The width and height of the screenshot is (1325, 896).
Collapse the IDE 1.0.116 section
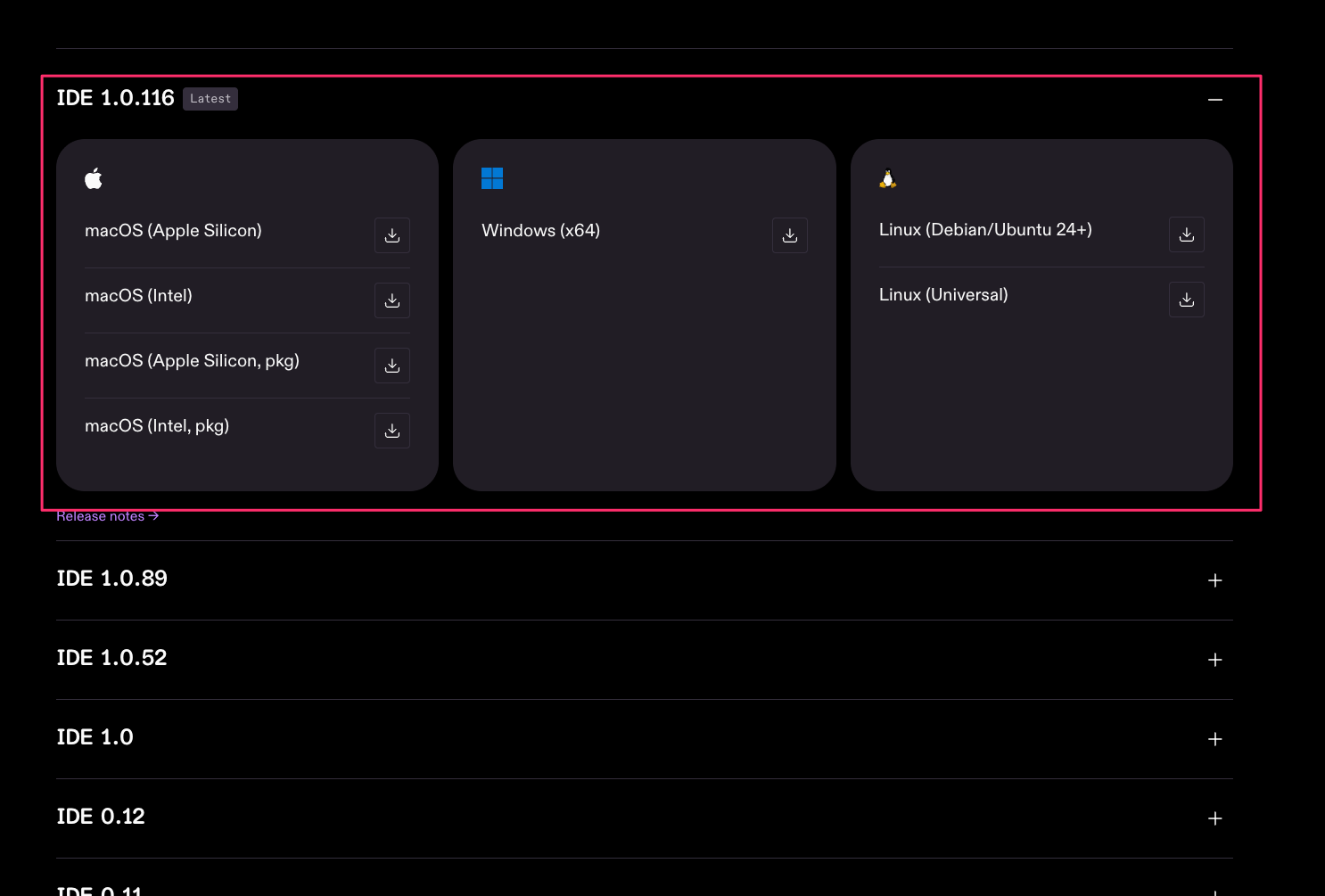point(1215,99)
